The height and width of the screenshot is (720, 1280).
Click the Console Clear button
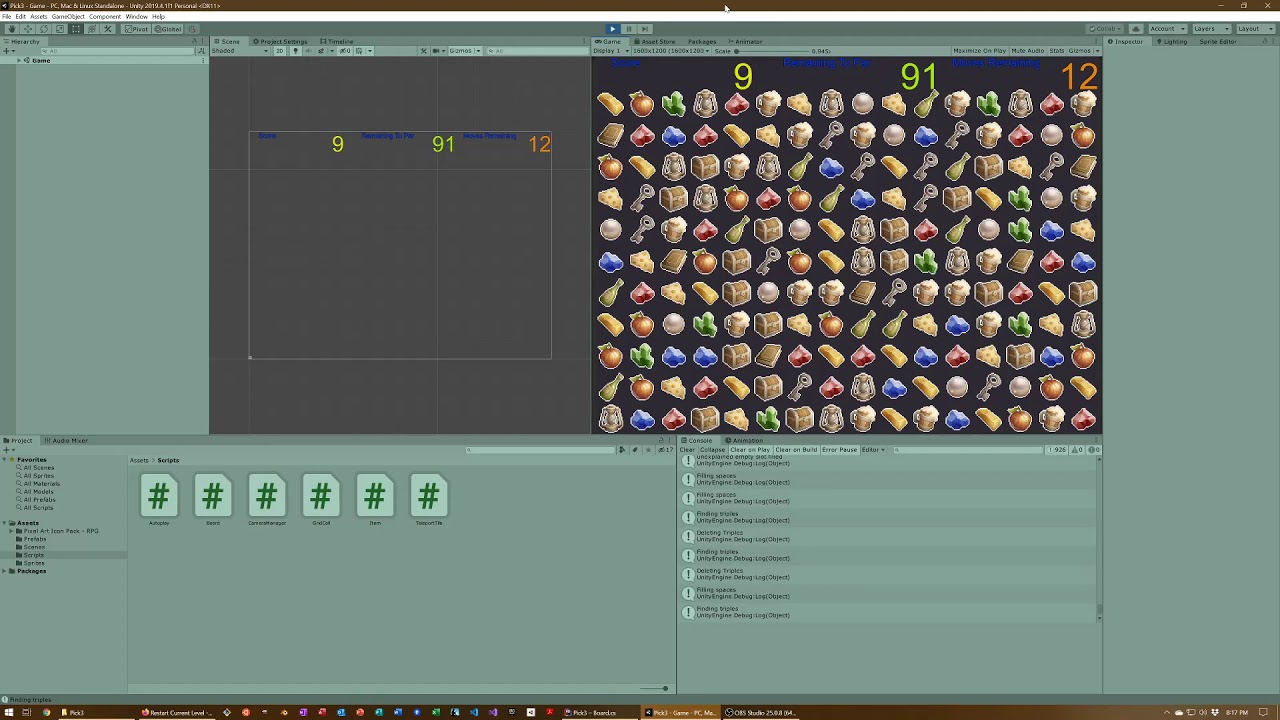point(687,450)
